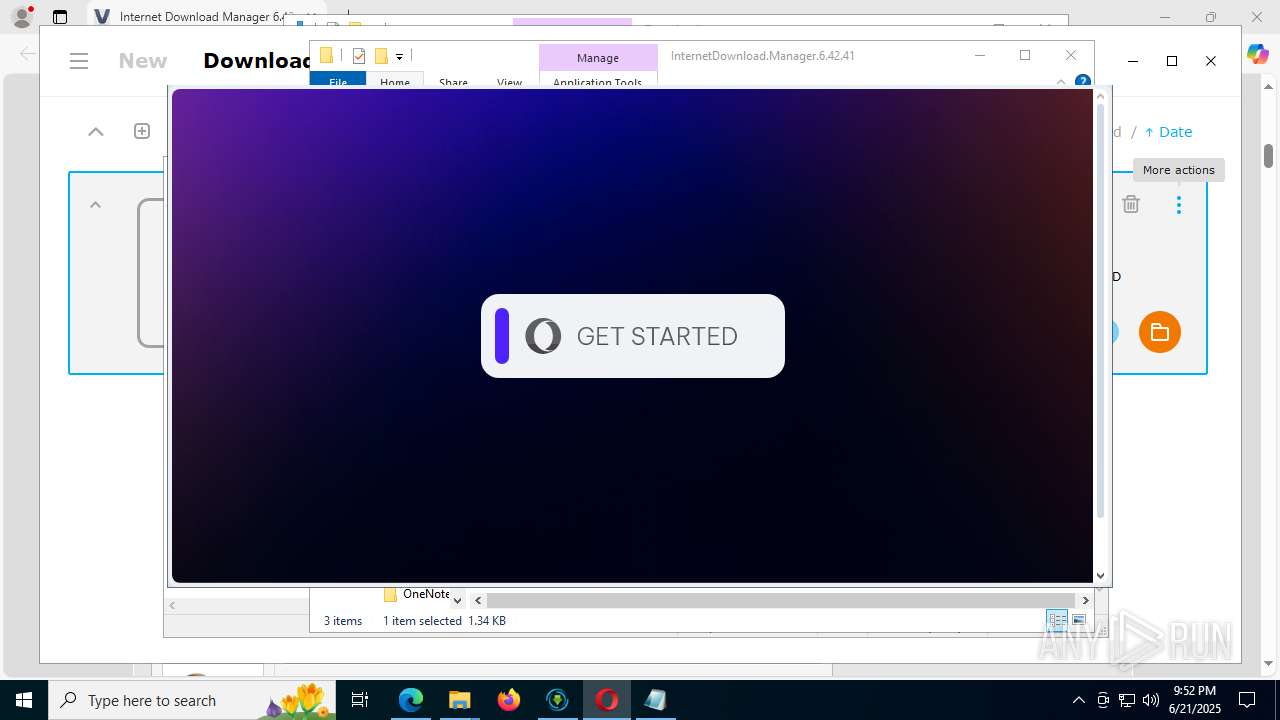
Task: Click the Properties quick access checkmark icon
Action: click(x=359, y=56)
